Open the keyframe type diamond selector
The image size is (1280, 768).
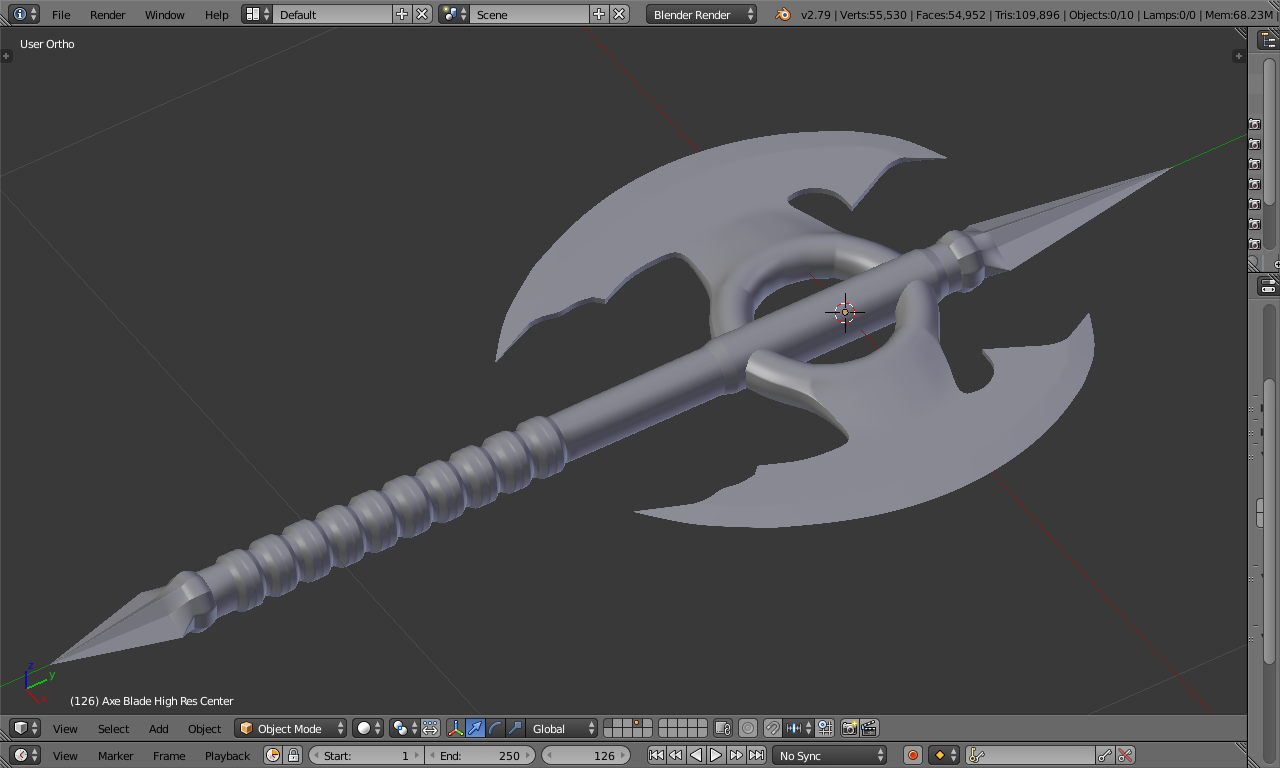click(x=944, y=755)
